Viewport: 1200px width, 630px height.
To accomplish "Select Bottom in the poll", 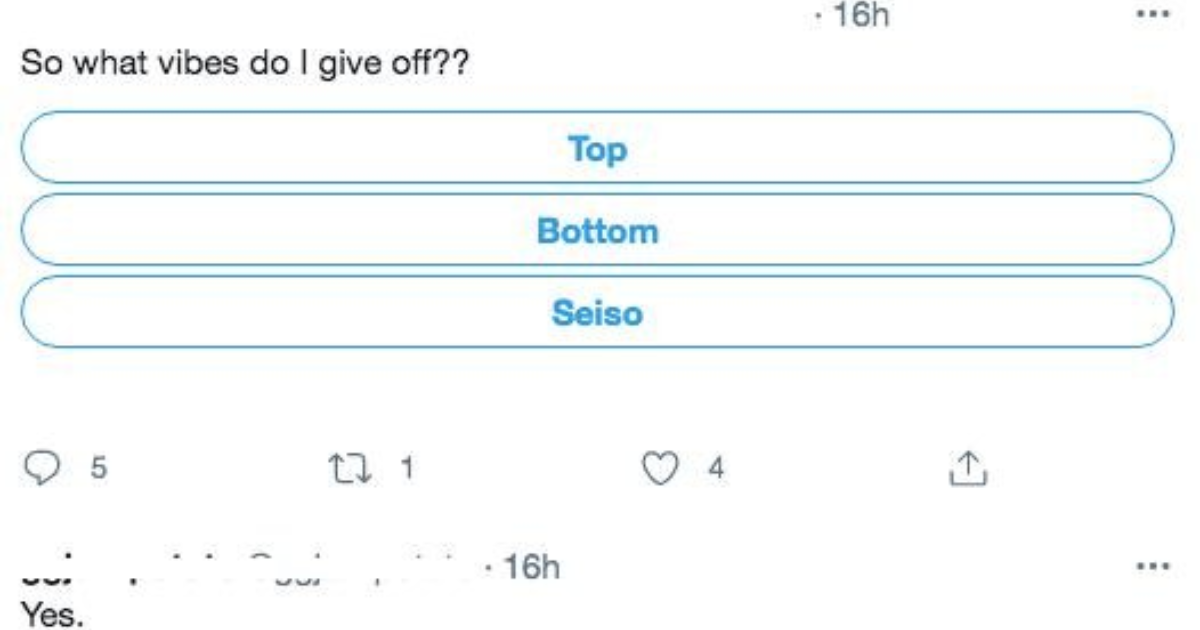I will pos(597,231).
